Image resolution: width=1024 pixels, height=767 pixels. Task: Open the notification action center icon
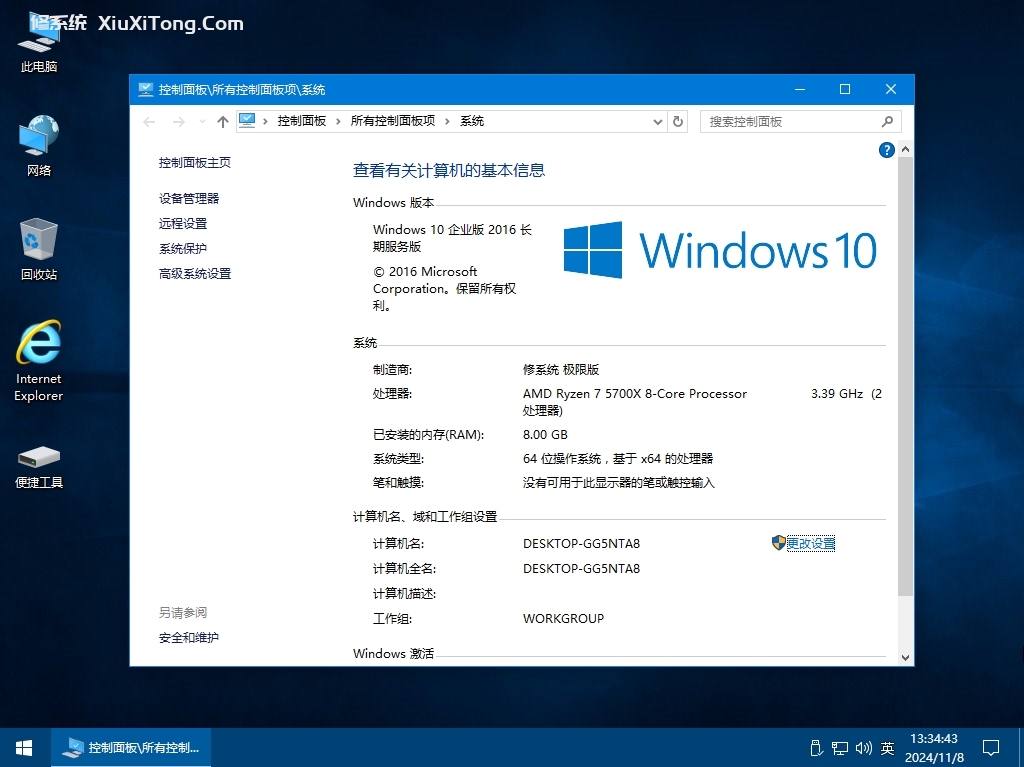[991, 748]
